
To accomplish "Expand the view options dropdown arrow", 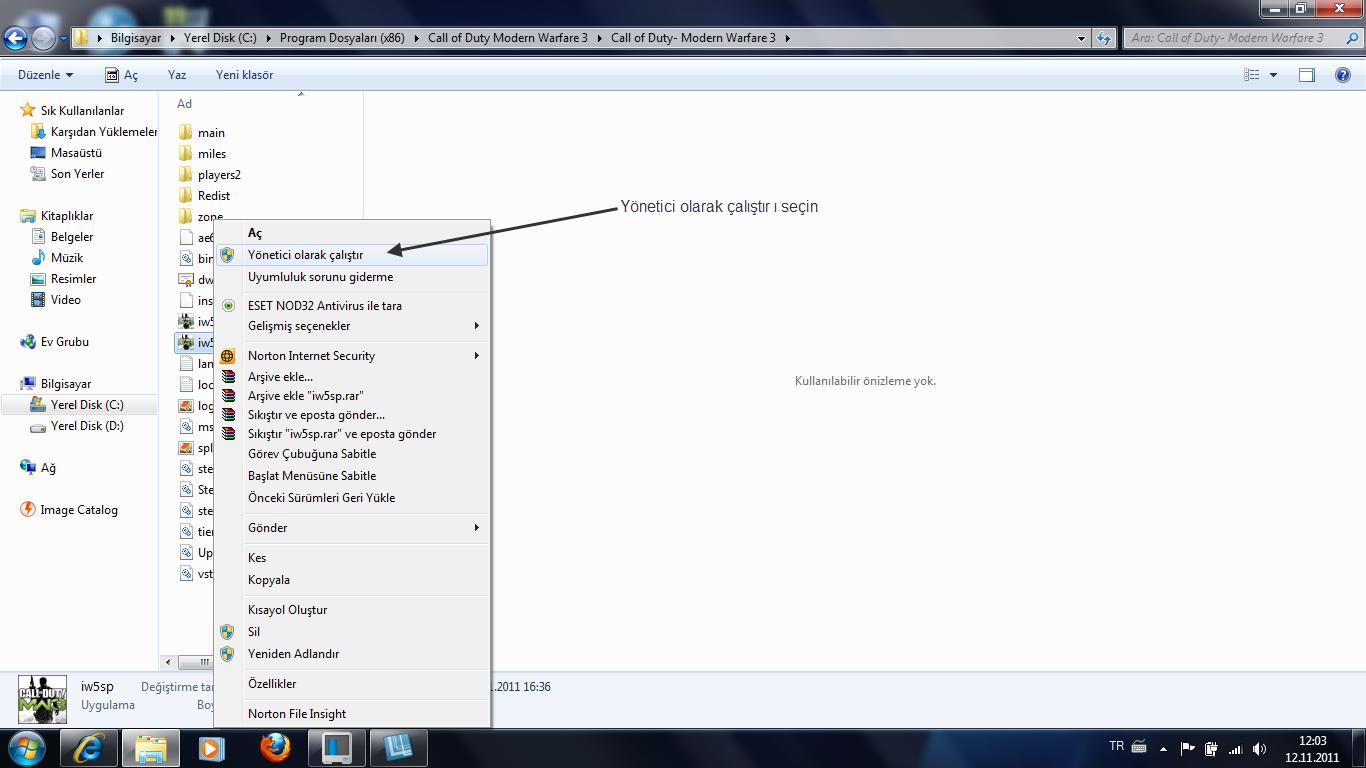I will pos(1273,75).
